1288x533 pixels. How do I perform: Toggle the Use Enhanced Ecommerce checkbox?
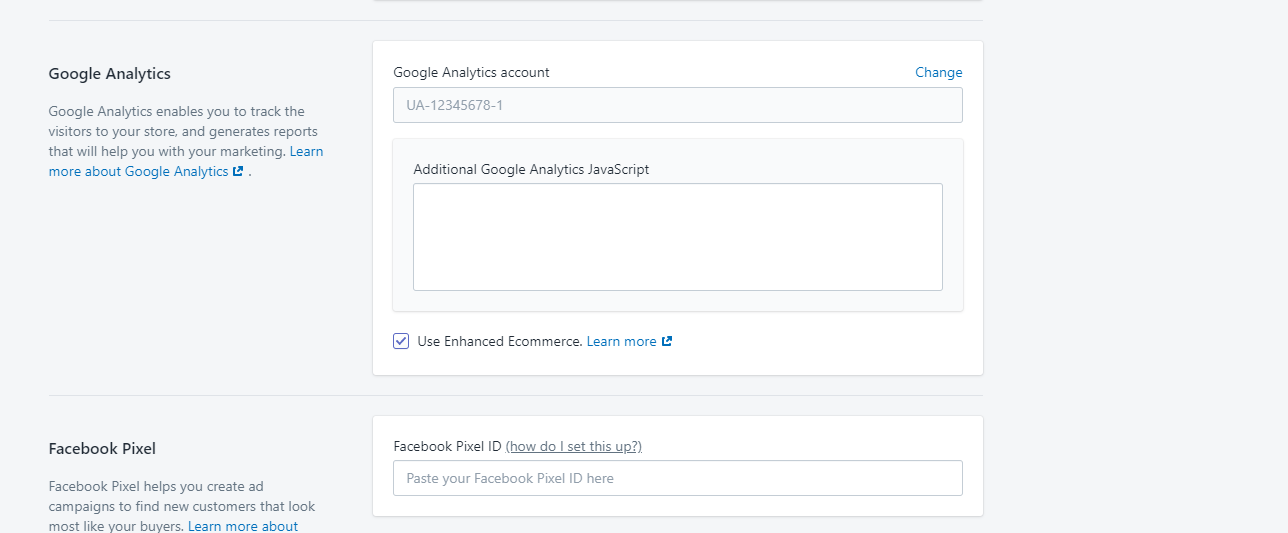(x=401, y=341)
